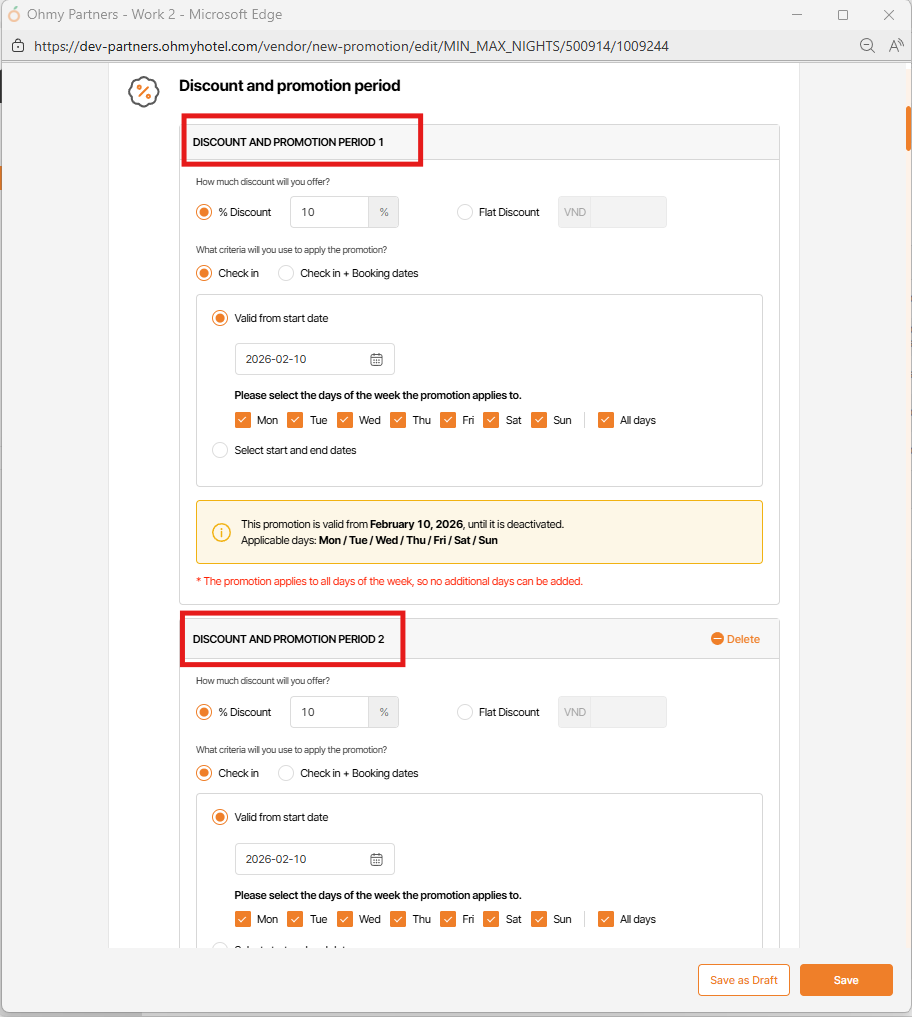
Task: Select start and end dates option in Period 1
Action: click(x=220, y=450)
